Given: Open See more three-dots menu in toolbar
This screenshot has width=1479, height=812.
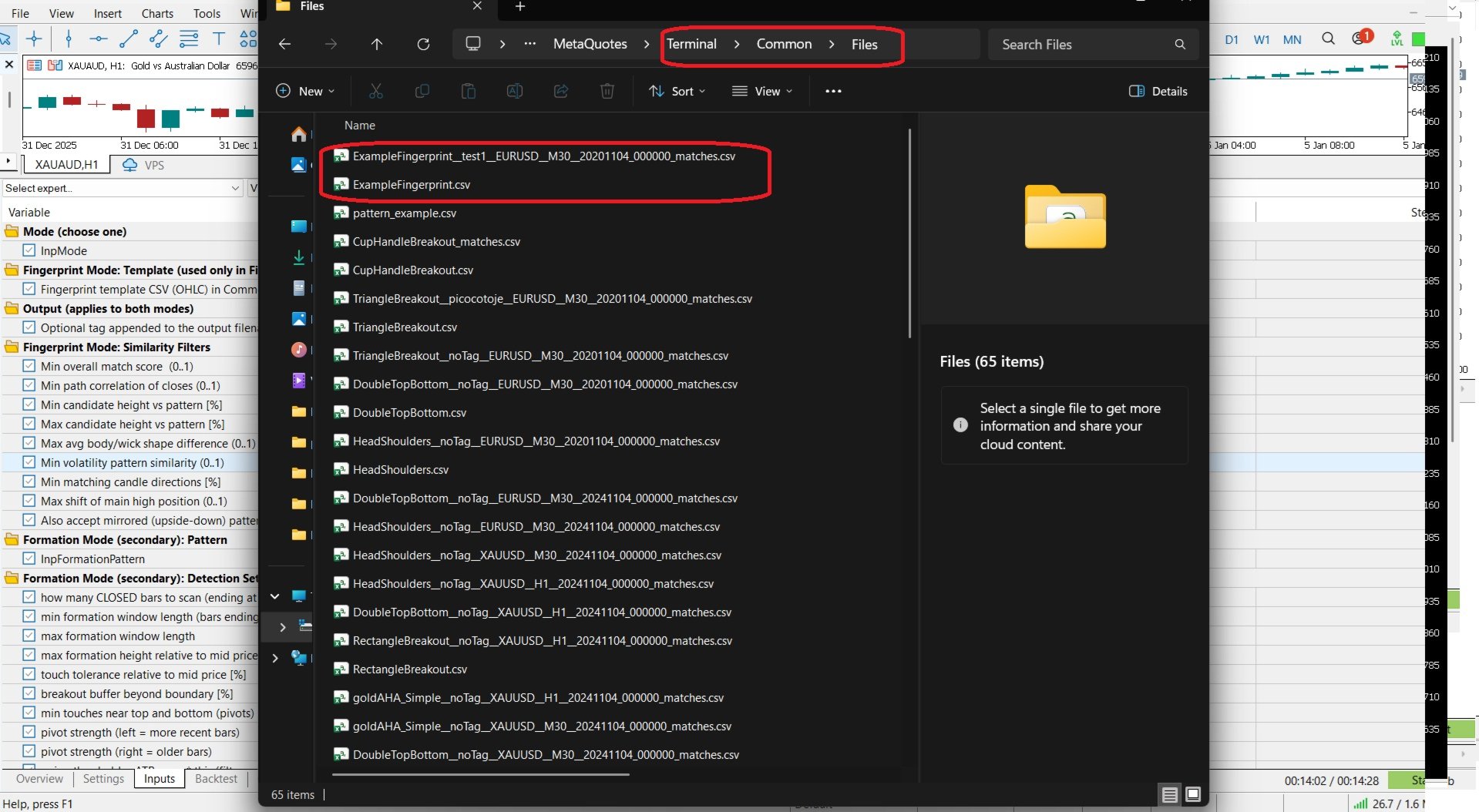Looking at the screenshot, I should click(x=833, y=91).
